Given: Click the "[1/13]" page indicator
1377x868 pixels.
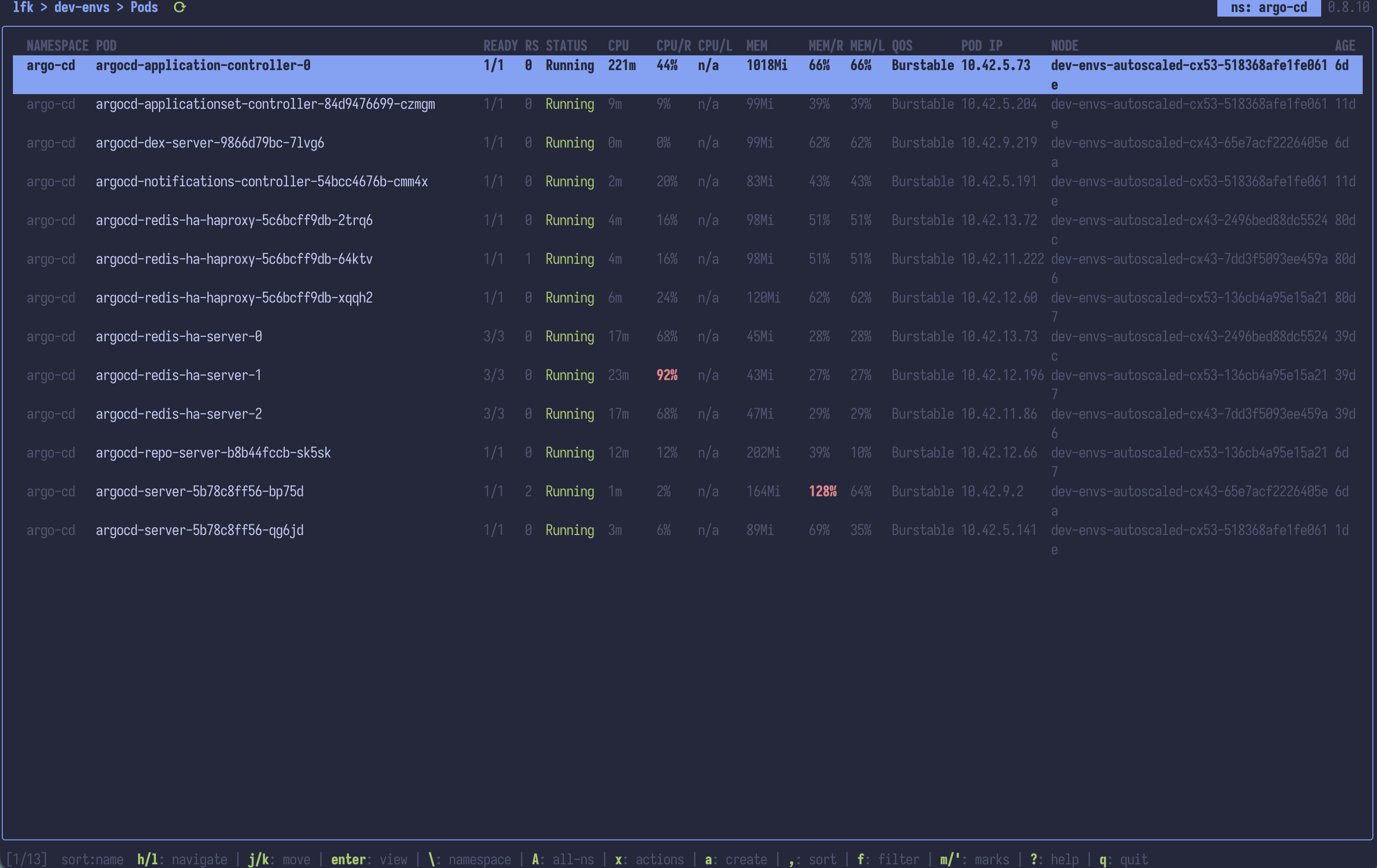Looking at the screenshot, I should (x=27, y=859).
